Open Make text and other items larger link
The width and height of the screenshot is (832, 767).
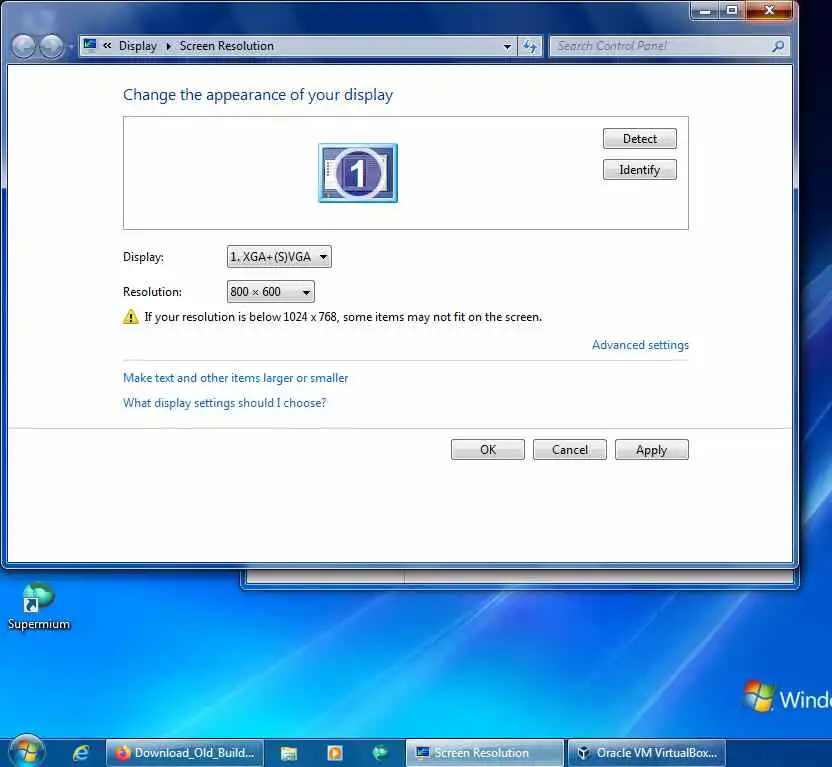[236, 378]
